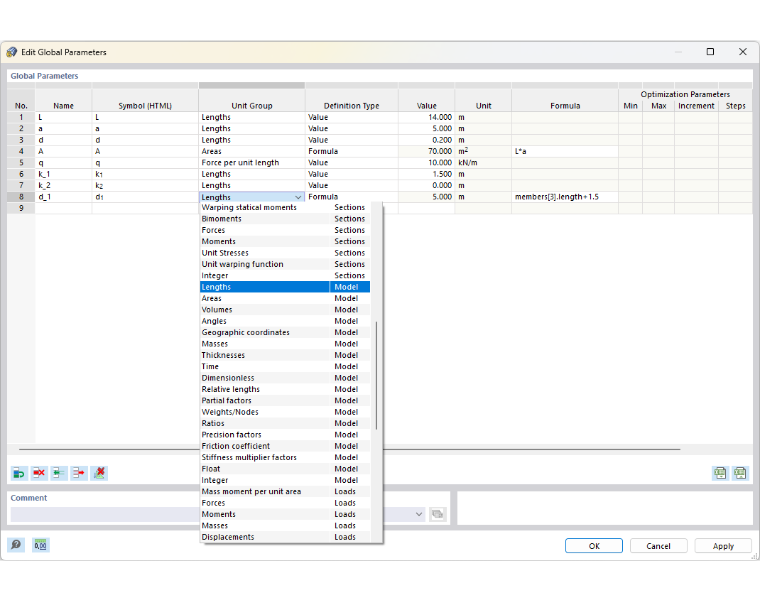This screenshot has height=601, width=760.
Task: Select row number 9 header
Action: (21, 208)
